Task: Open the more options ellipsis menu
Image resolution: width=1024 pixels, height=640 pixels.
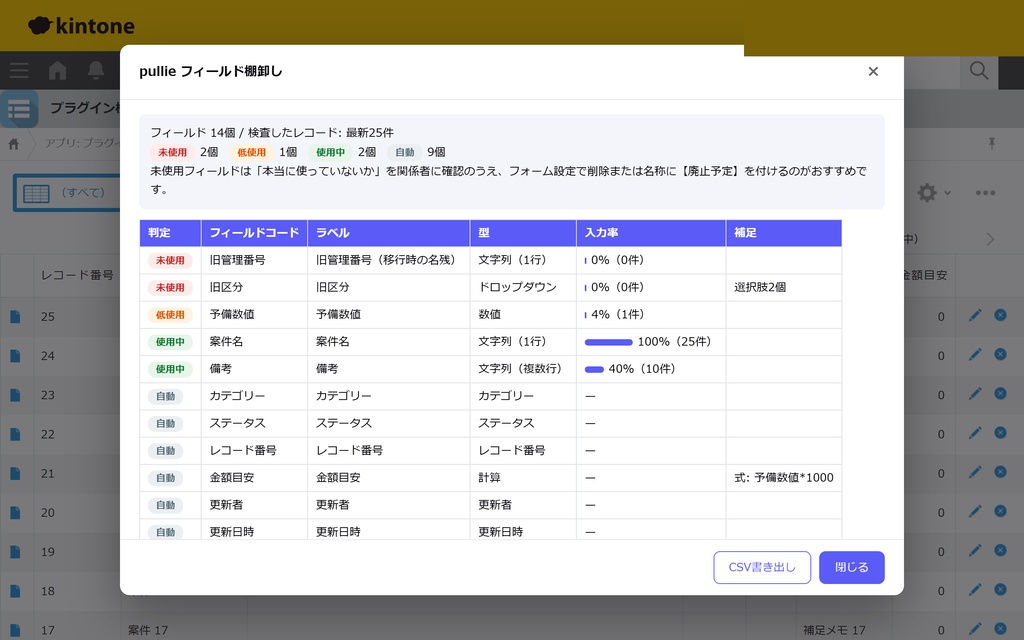Action: pos(985,193)
